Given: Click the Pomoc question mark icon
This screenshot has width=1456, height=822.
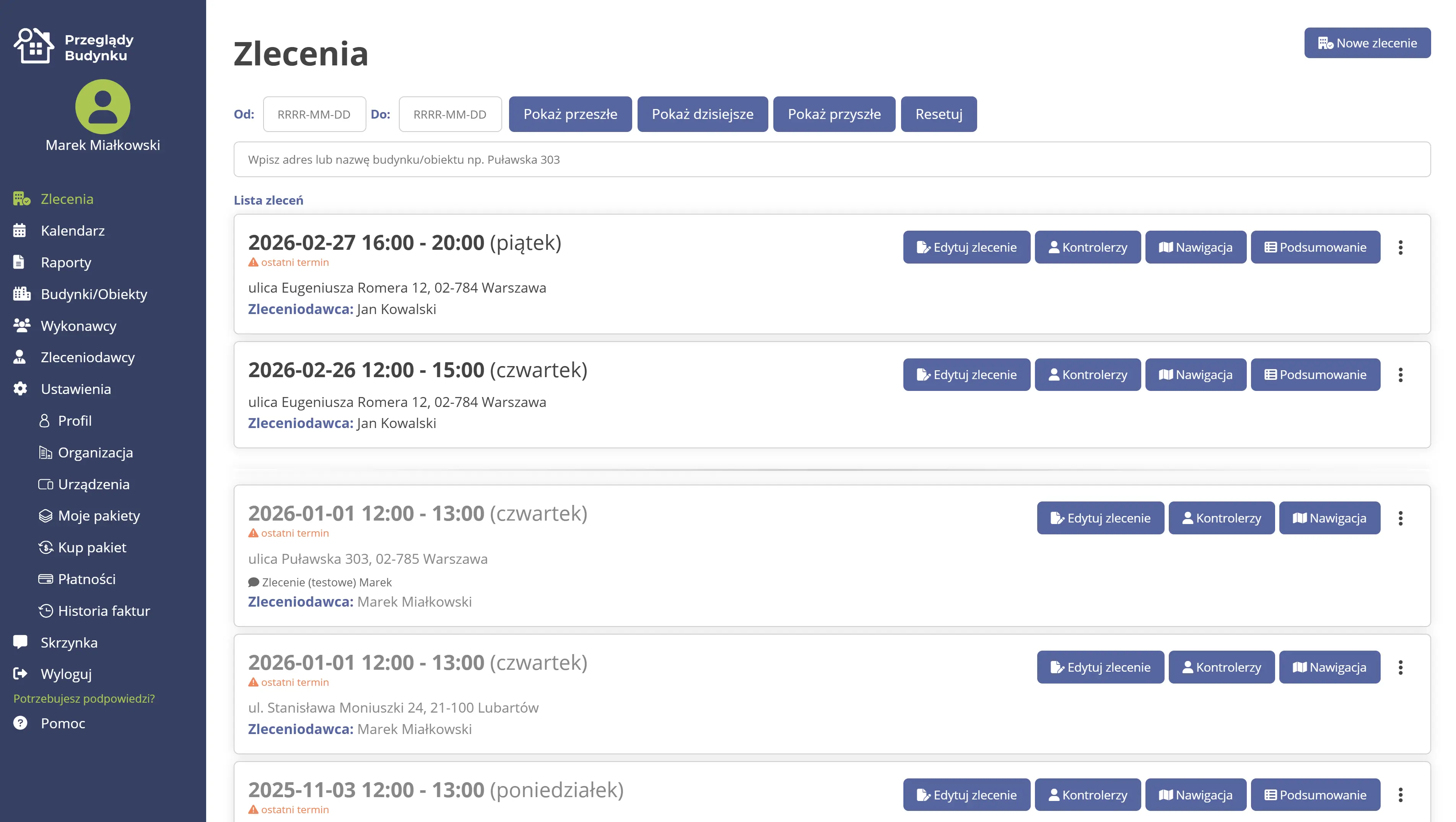Looking at the screenshot, I should (x=20, y=723).
